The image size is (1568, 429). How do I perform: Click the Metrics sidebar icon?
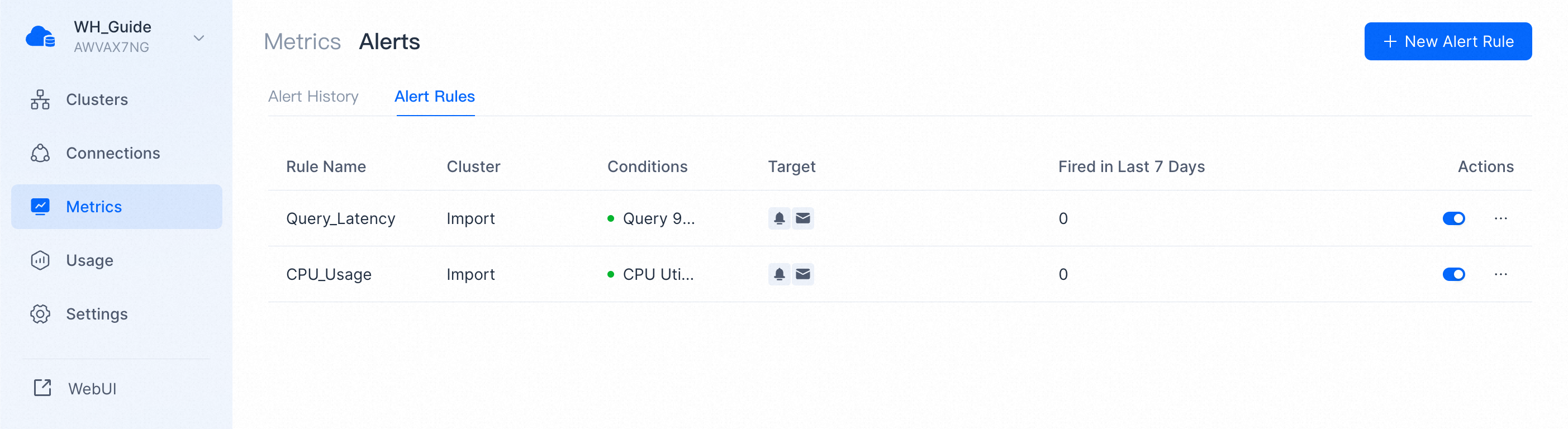pos(40,206)
